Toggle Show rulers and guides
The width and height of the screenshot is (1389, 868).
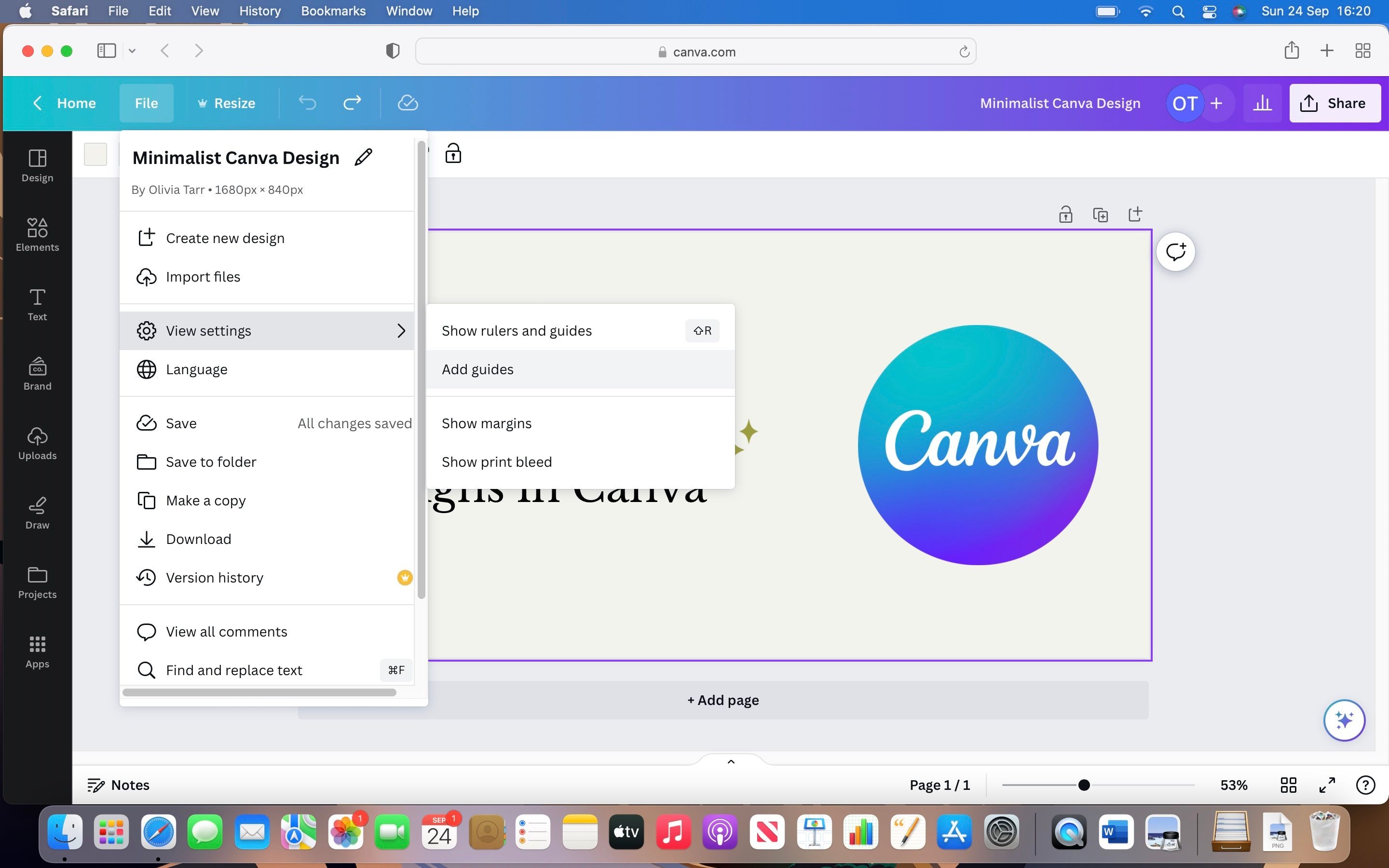tap(580, 331)
